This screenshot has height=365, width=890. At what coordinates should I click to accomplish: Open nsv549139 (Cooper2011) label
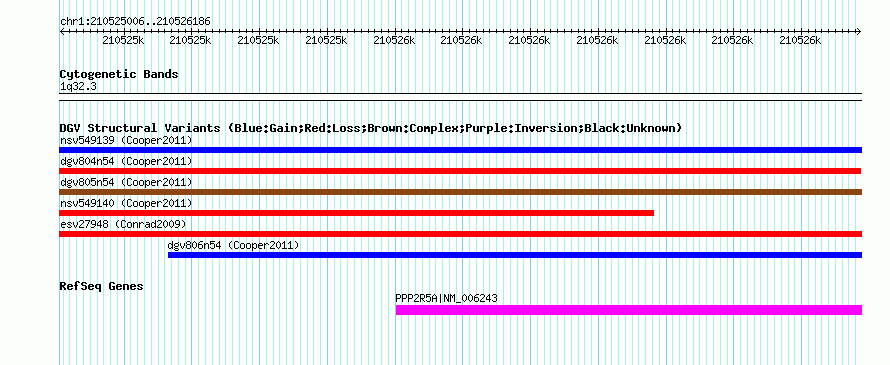[x=126, y=140]
